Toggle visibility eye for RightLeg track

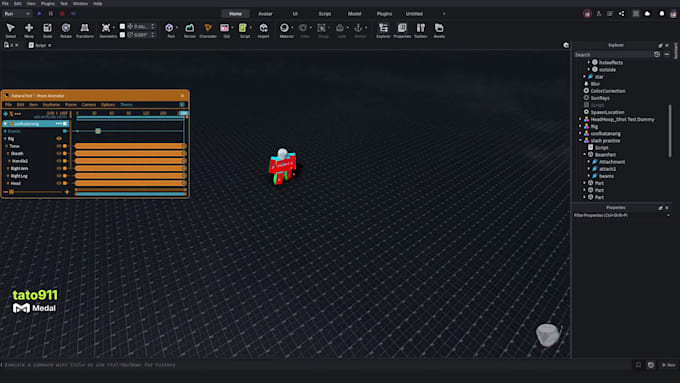click(59, 176)
